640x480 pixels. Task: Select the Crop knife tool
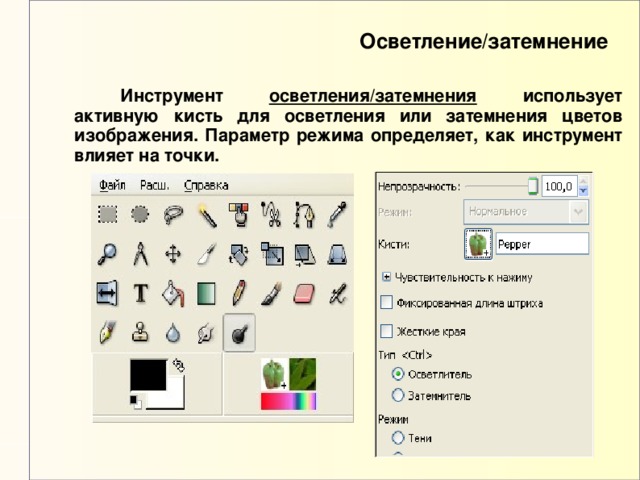[207, 254]
